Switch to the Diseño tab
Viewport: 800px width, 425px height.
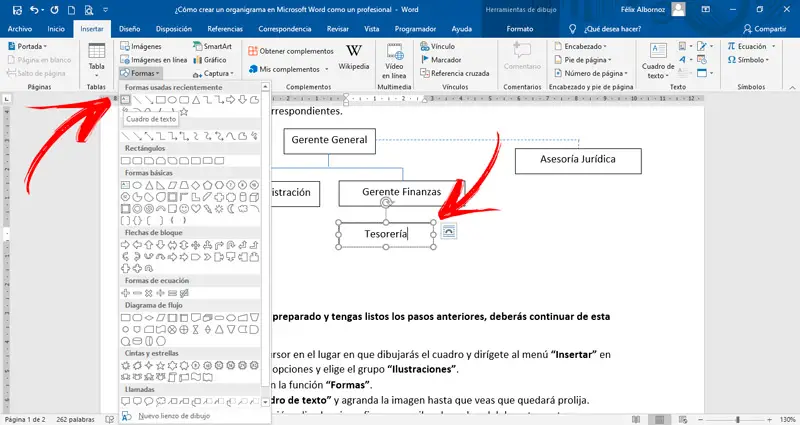click(130, 29)
